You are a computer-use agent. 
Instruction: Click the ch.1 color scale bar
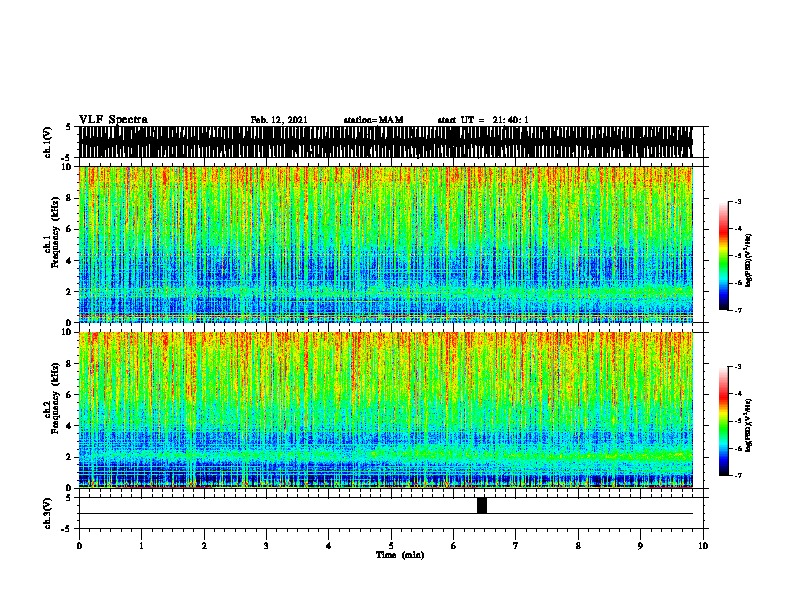tap(723, 256)
